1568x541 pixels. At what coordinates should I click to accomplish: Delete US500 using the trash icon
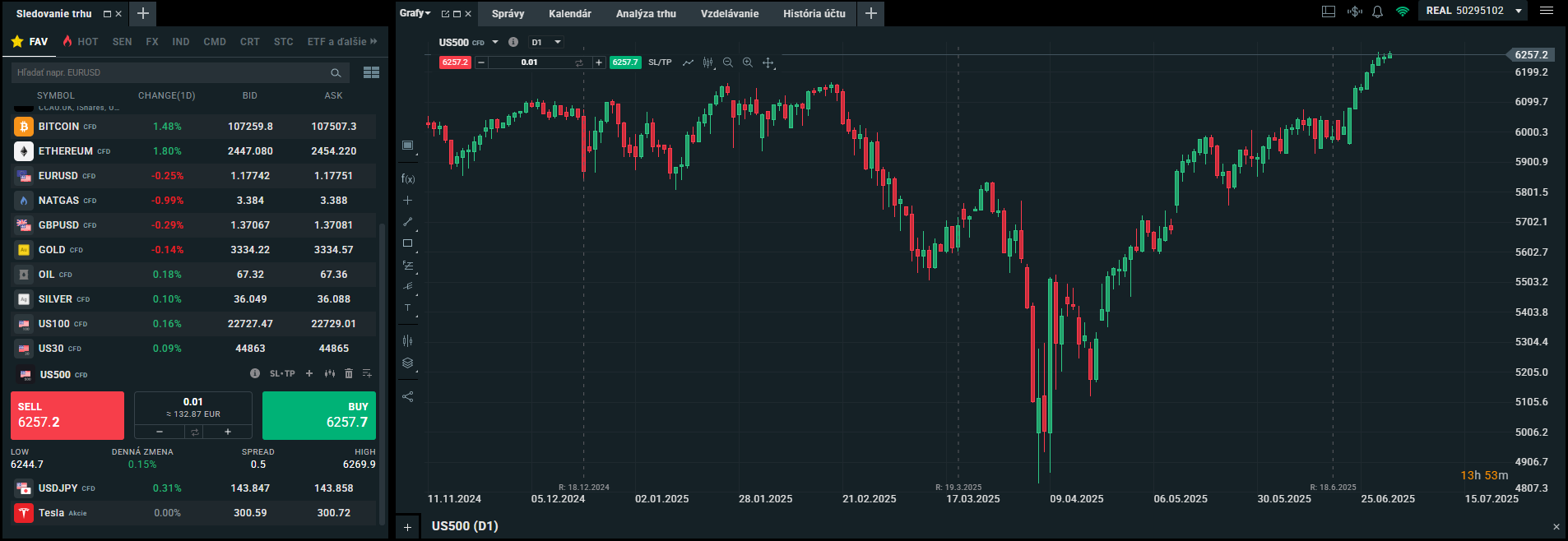tap(348, 373)
